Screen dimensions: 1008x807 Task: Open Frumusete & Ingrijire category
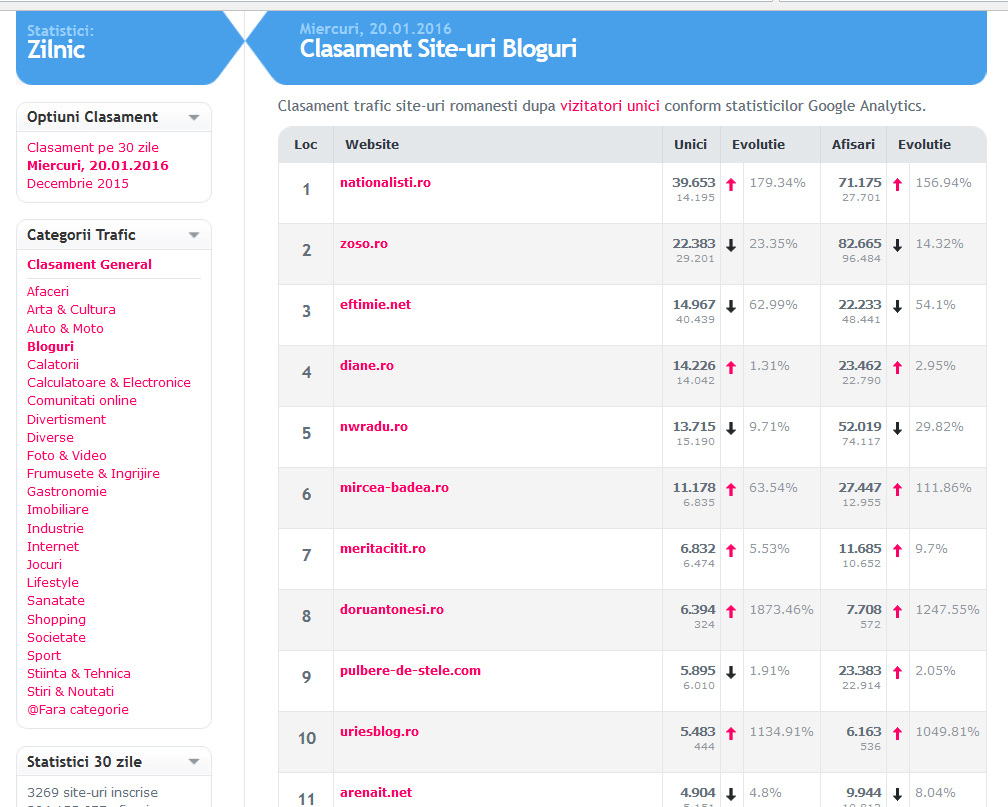(x=93, y=473)
